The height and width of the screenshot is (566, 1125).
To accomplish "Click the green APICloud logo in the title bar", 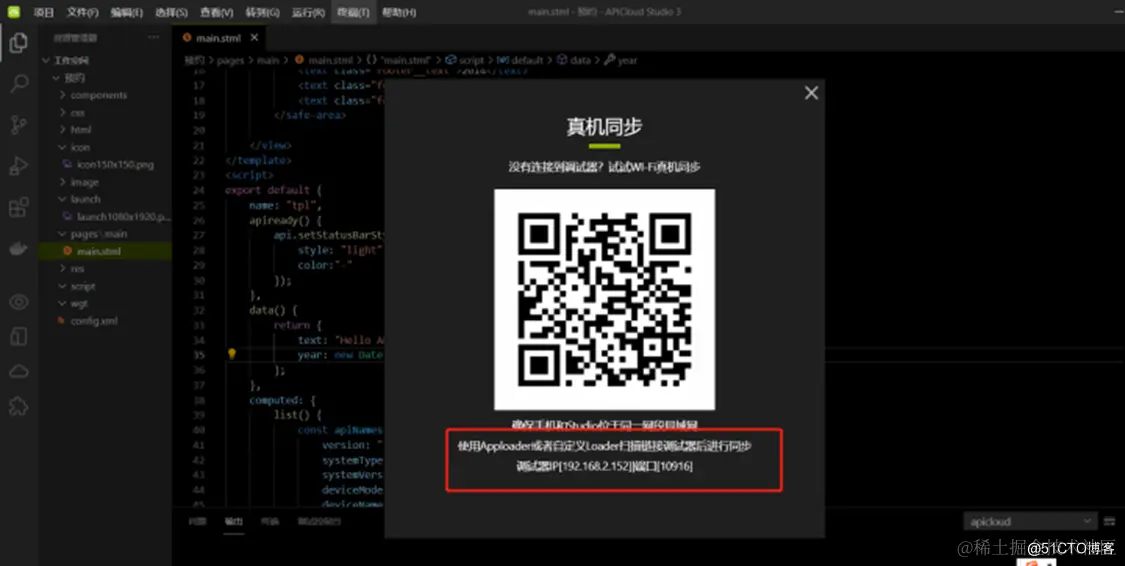I will pyautogui.click(x=14, y=12).
